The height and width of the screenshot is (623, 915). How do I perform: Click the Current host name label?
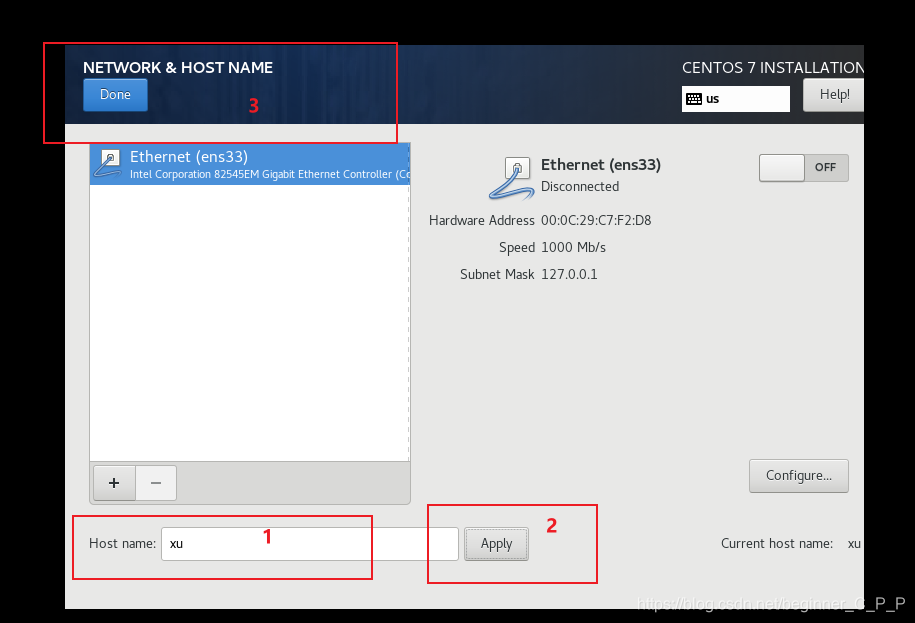[x=777, y=544]
